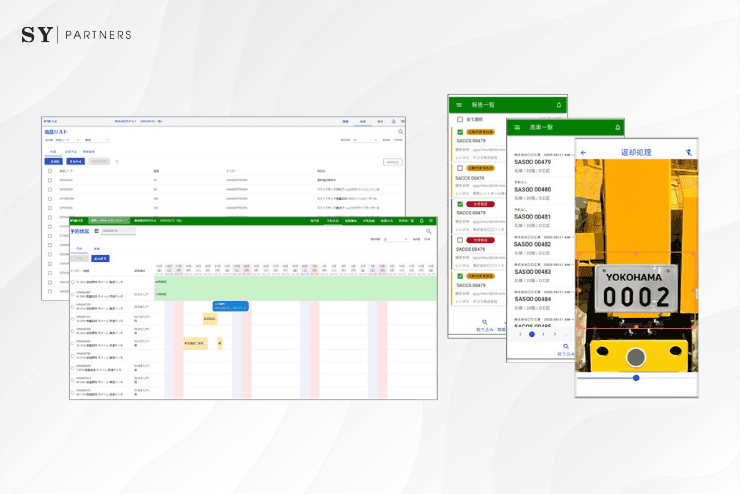Screen dimensions: 740x494
Task: Click the search magnifier on 商品リスト page
Action: [x=401, y=132]
